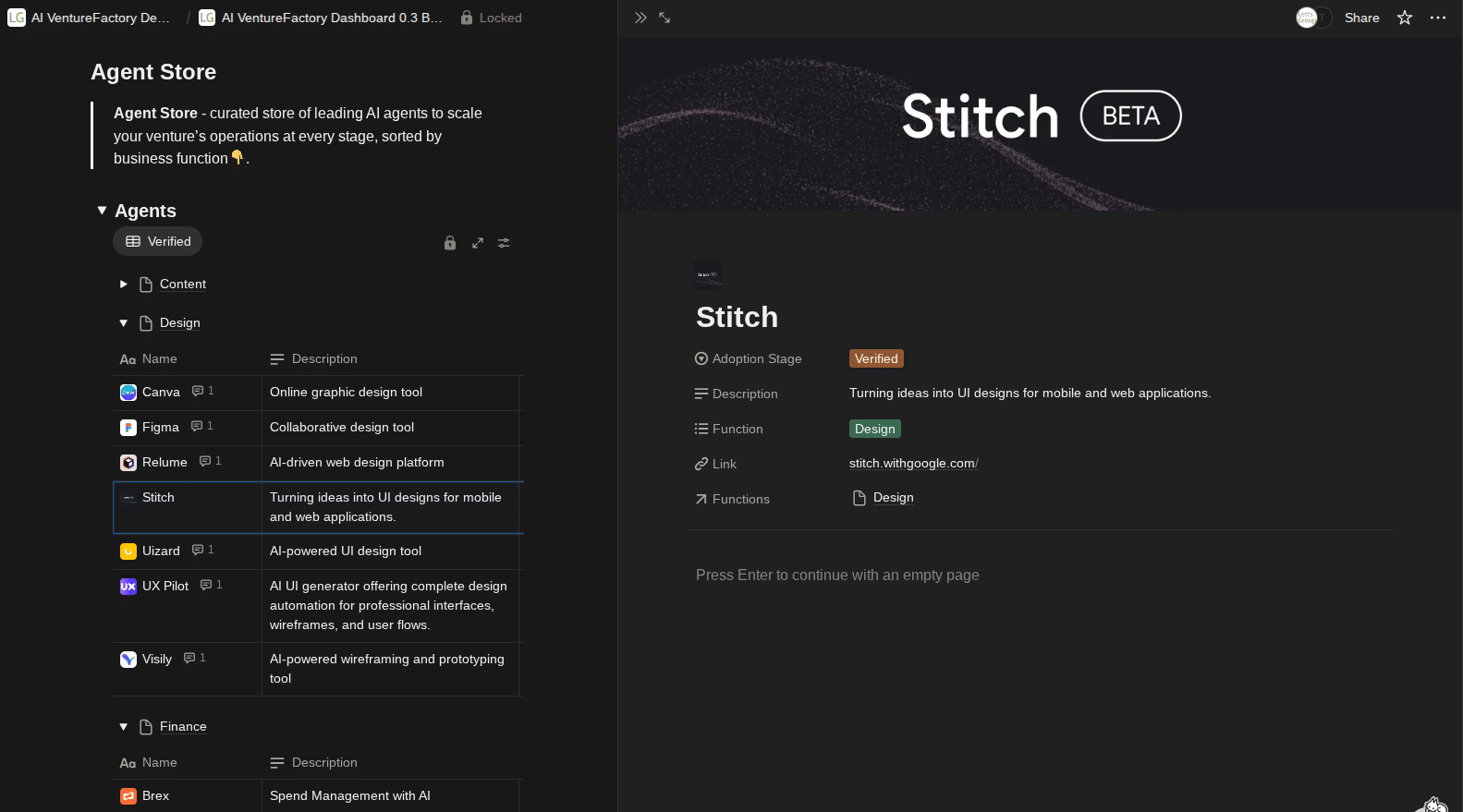Click the Share button
The height and width of the screenshot is (812, 1463).
pos(1361,18)
